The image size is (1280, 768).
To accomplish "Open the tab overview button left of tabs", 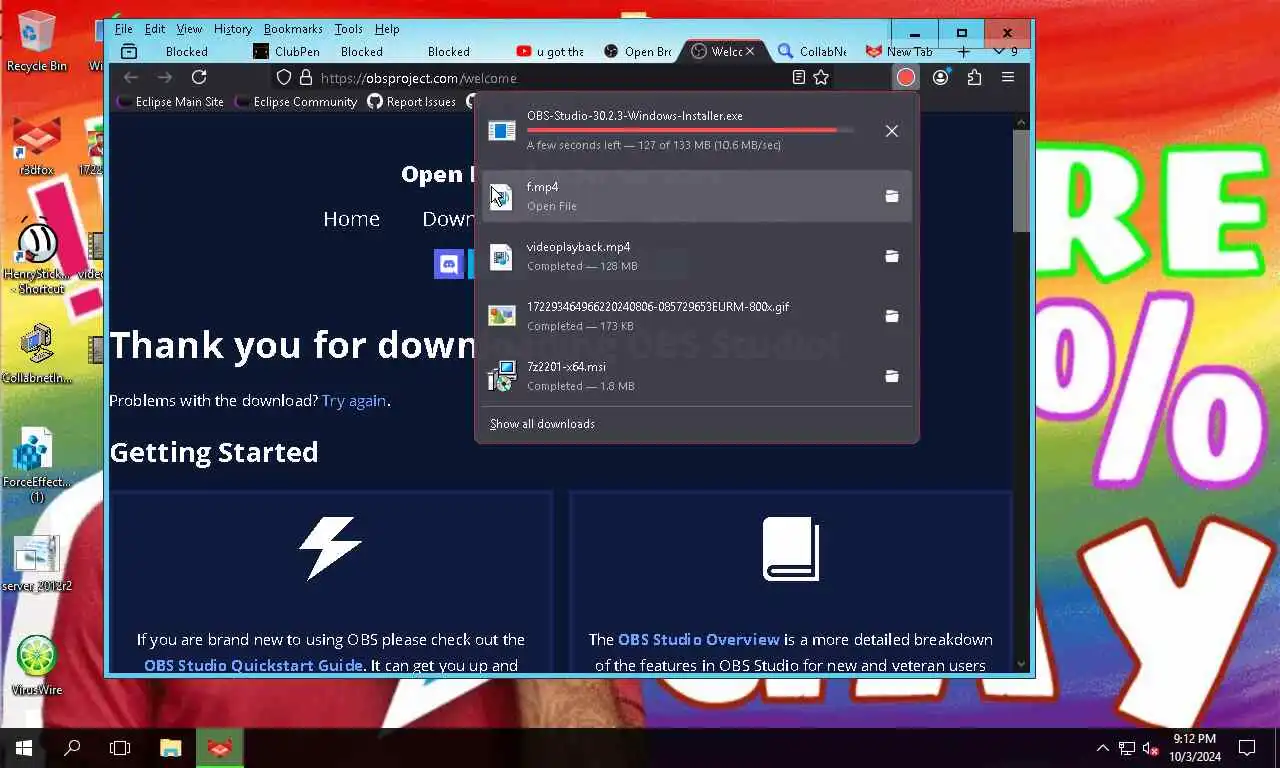I will pyautogui.click(x=128, y=51).
